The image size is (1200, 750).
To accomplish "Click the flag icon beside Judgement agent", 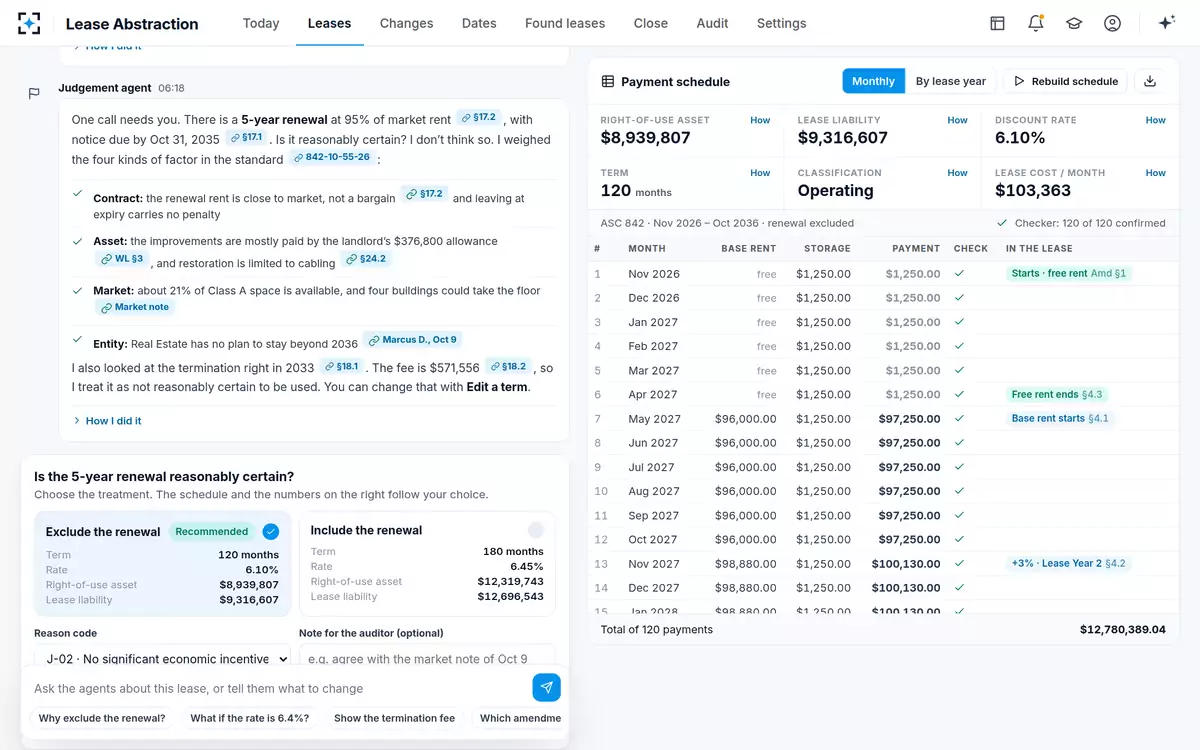I will point(34,93).
